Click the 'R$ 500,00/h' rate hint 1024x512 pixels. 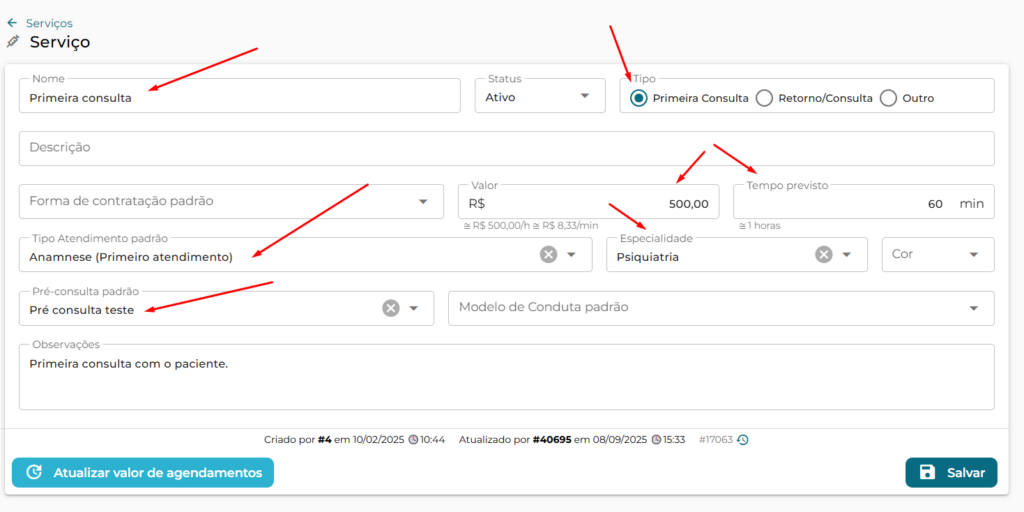pos(498,226)
